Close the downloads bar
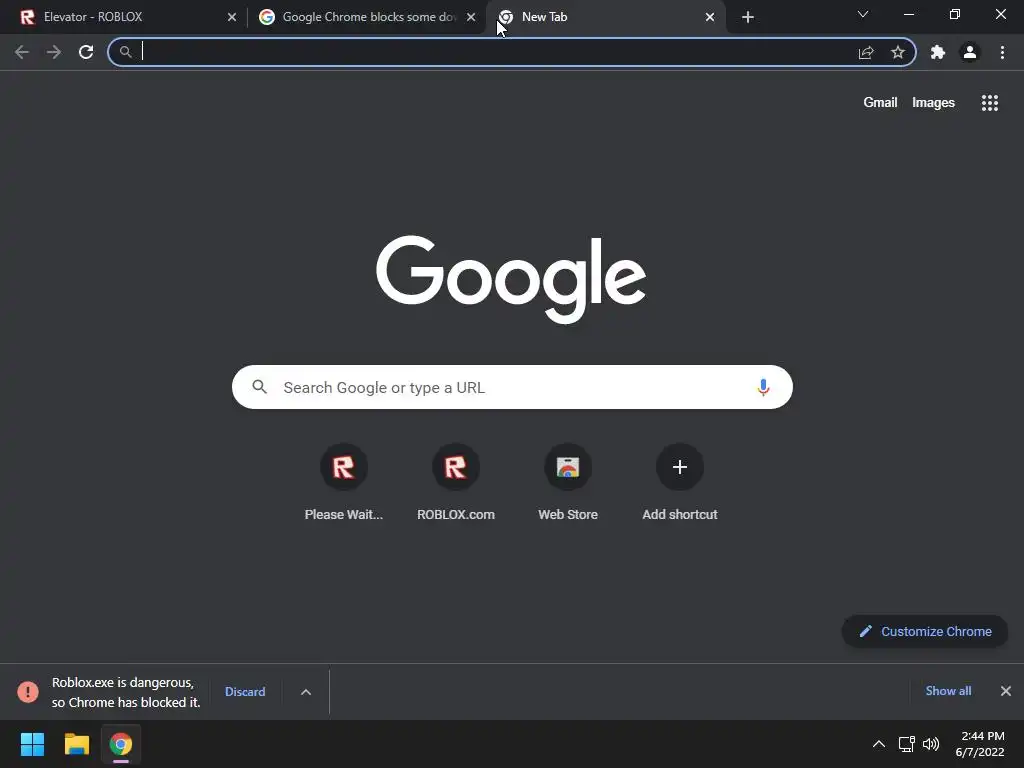Viewport: 1024px width, 768px height. click(1006, 691)
